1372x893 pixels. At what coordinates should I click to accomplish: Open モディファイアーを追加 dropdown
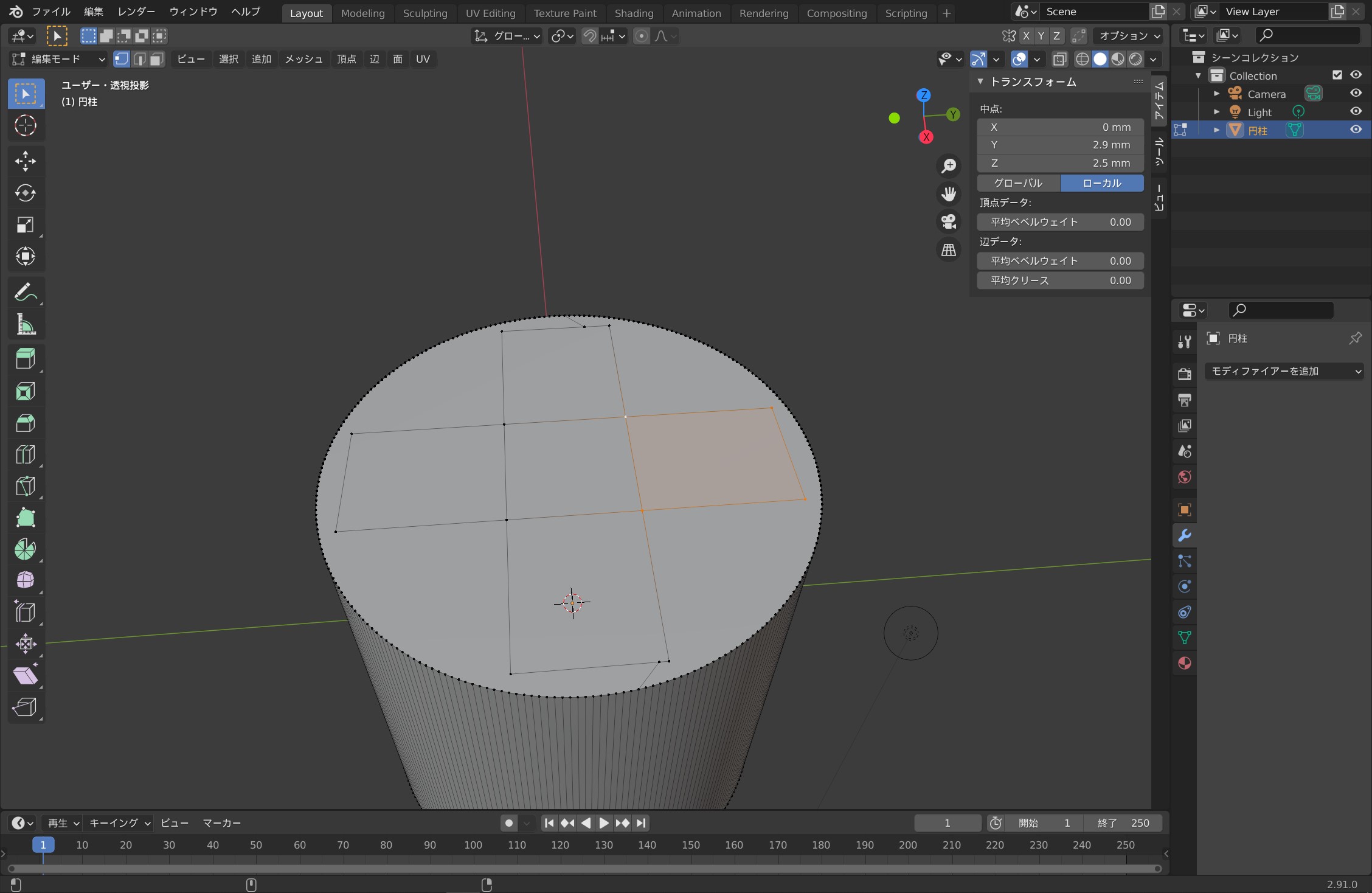coord(1284,371)
